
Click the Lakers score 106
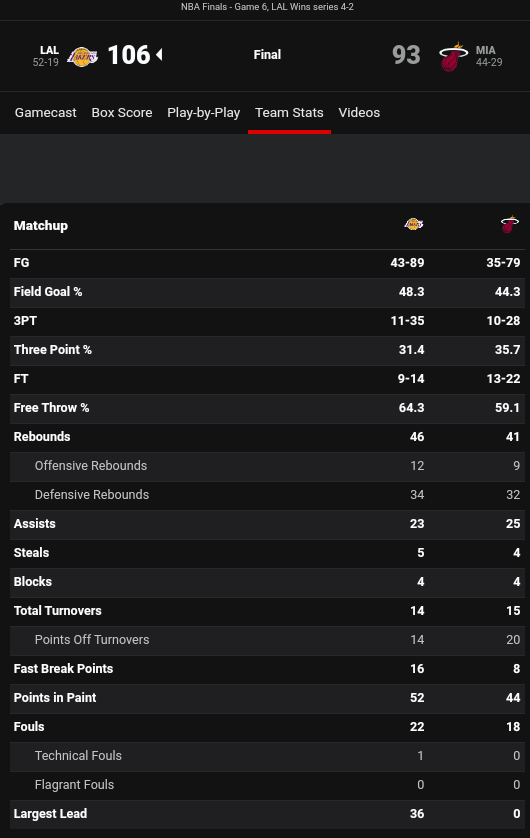[129, 55]
